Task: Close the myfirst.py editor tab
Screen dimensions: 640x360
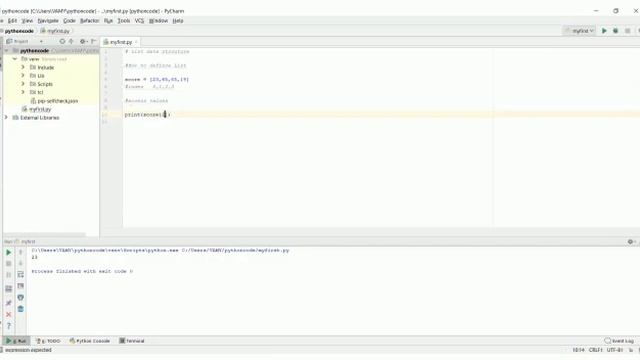Action: [136, 42]
